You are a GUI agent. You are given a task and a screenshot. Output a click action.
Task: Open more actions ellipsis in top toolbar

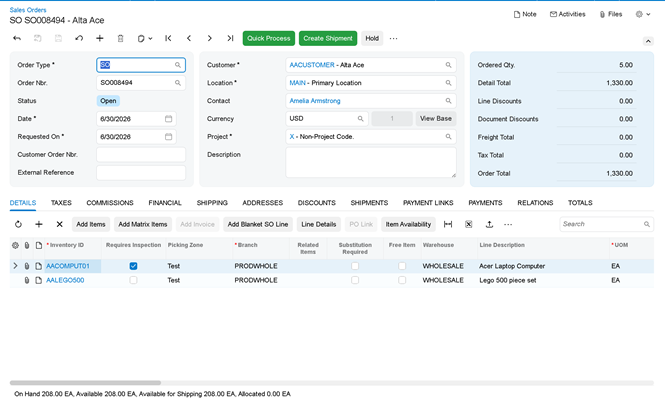tap(394, 38)
